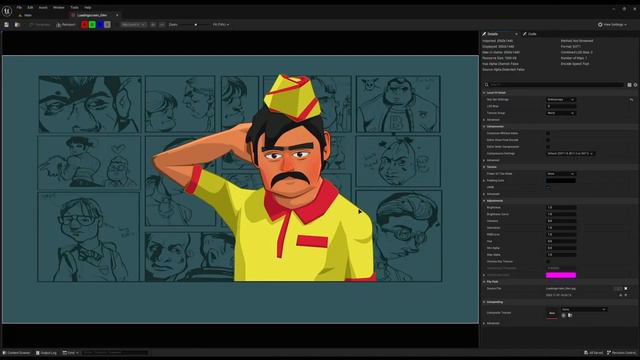The image size is (640, 360).
Task: Browse to Composite Texture asset icon
Action: click(570, 316)
